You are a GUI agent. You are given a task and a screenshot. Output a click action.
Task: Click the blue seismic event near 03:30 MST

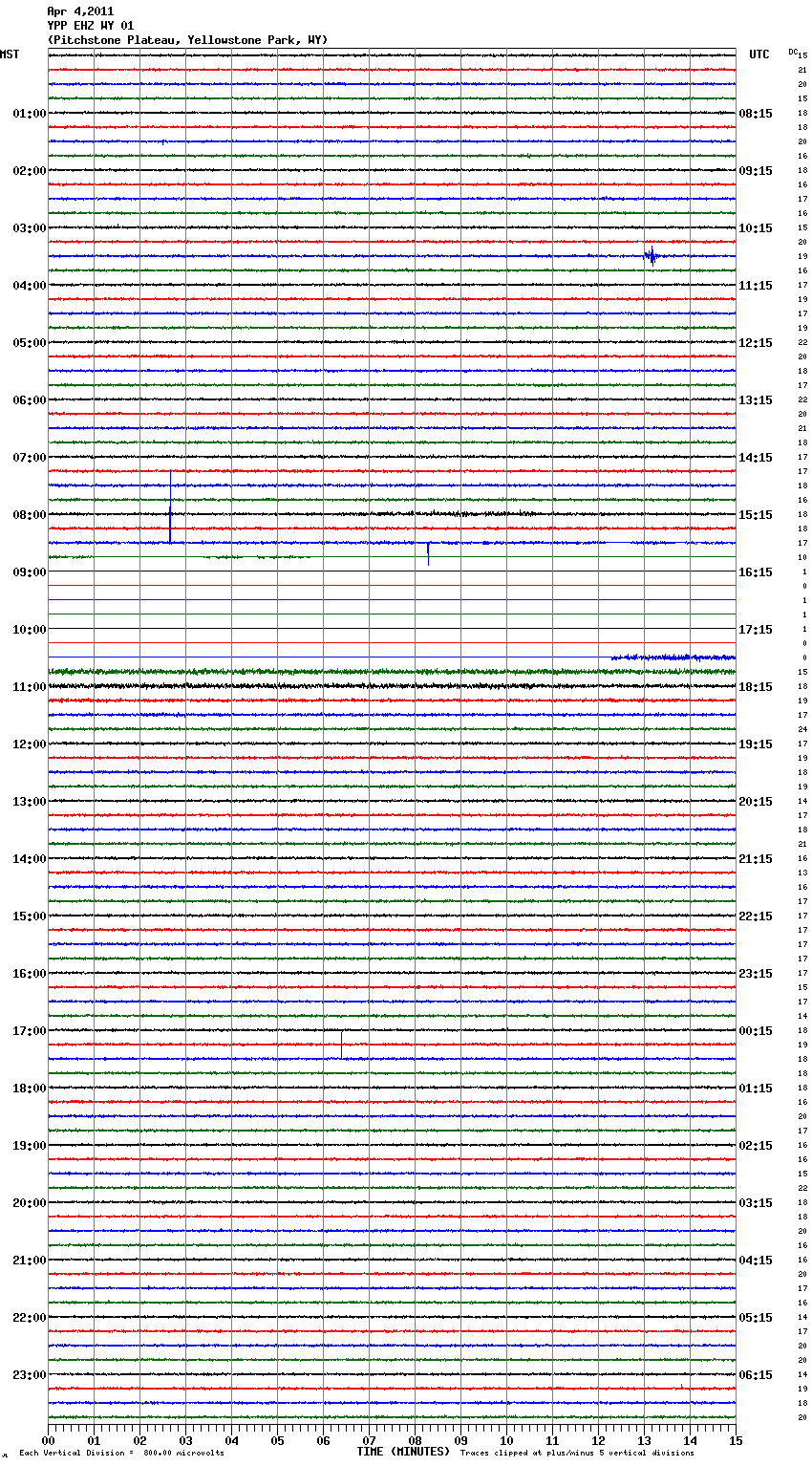(x=652, y=256)
